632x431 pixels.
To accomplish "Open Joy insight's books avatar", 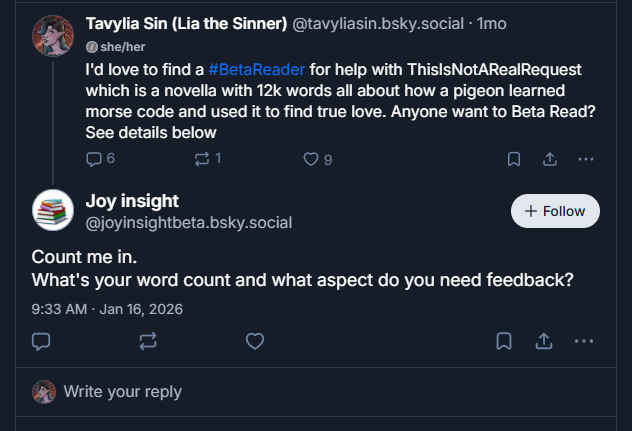I will 53,211.
